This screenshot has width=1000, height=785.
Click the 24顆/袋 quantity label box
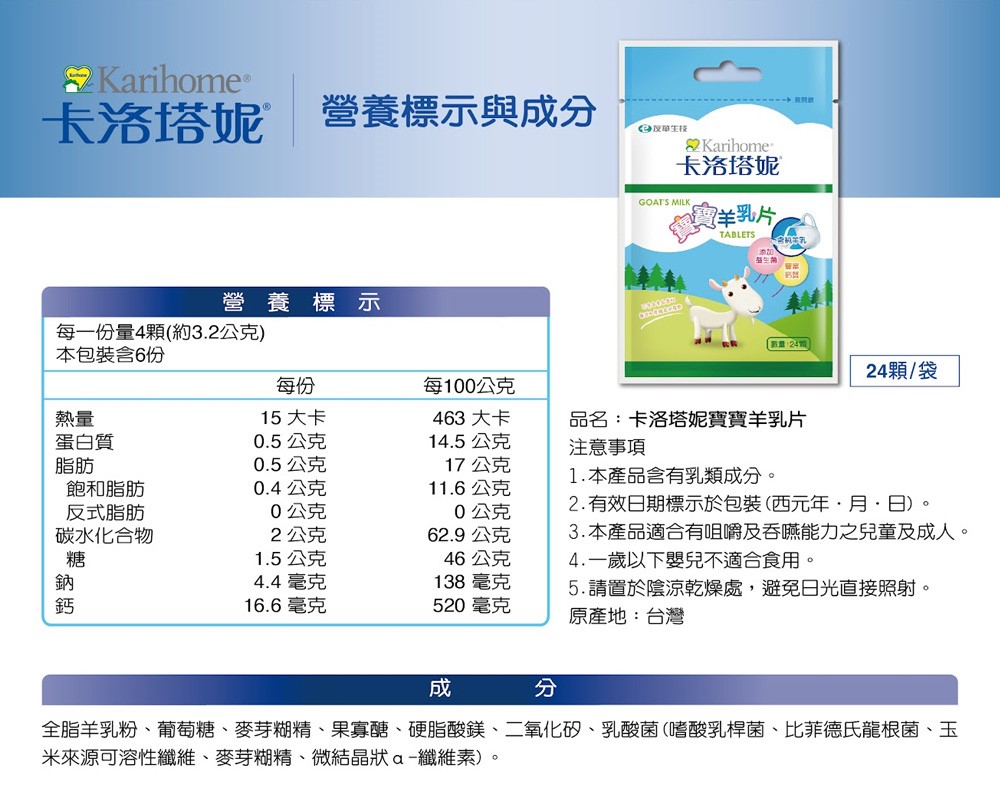pos(904,370)
